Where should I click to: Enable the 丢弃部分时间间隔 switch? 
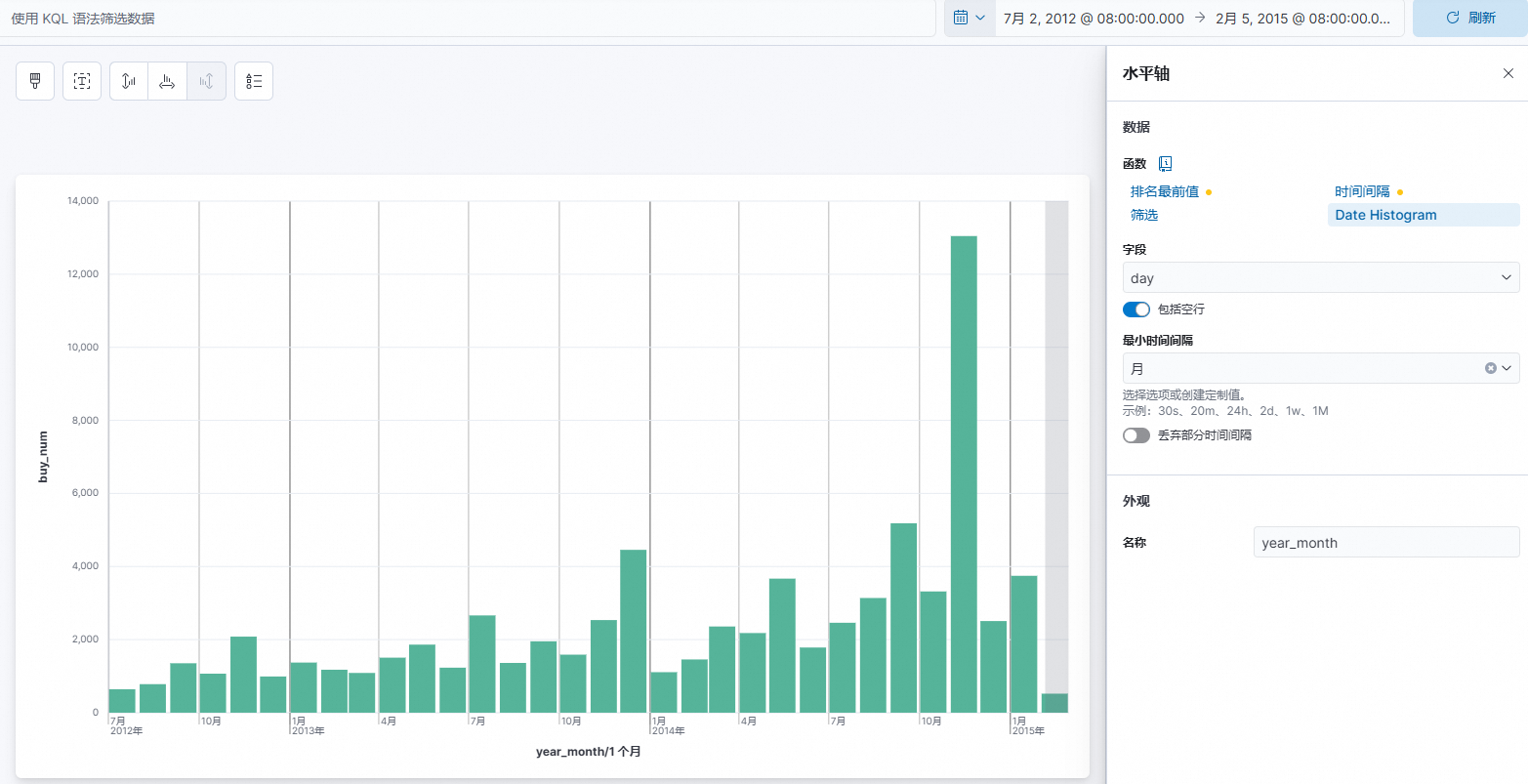pos(1136,435)
